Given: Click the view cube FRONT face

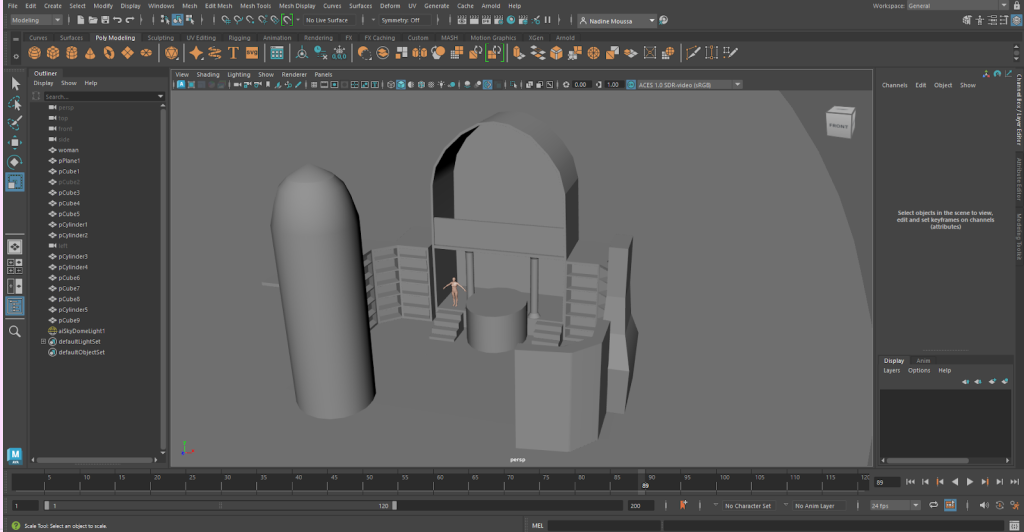Looking at the screenshot, I should point(839,125).
